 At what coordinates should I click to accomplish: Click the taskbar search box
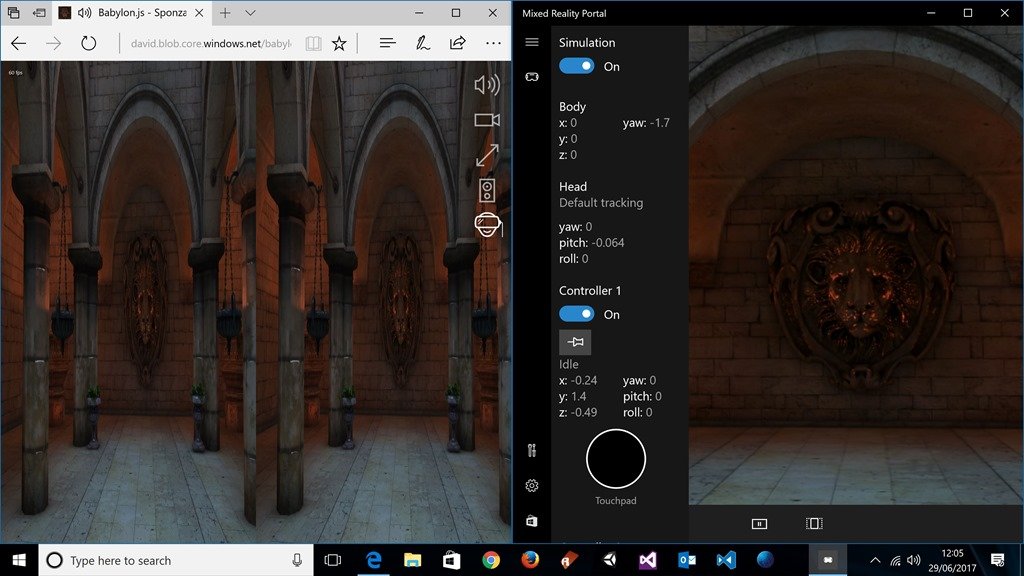(176, 560)
